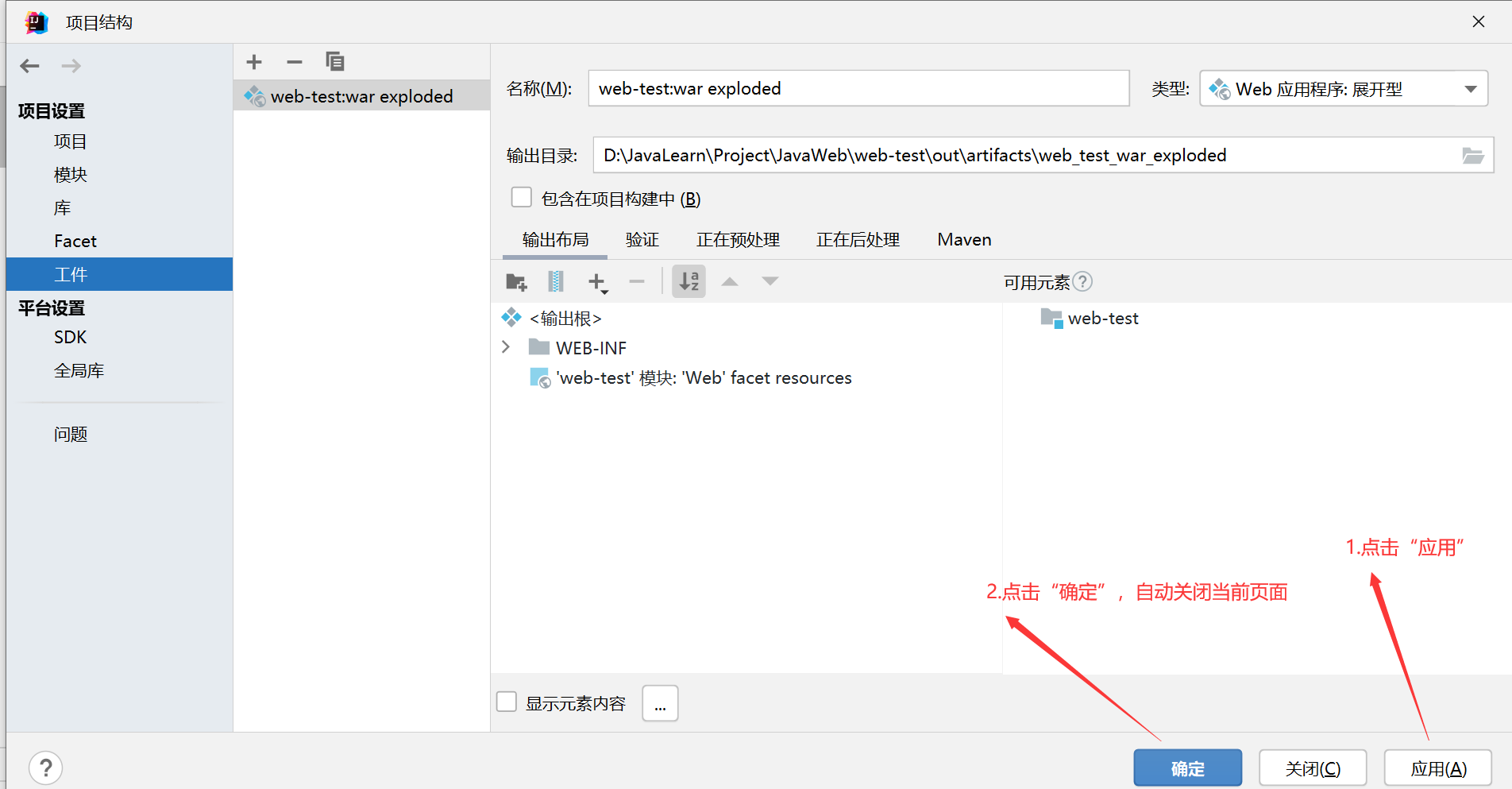Expand the WEB-INF tree node
1512x789 pixels.
pos(506,347)
